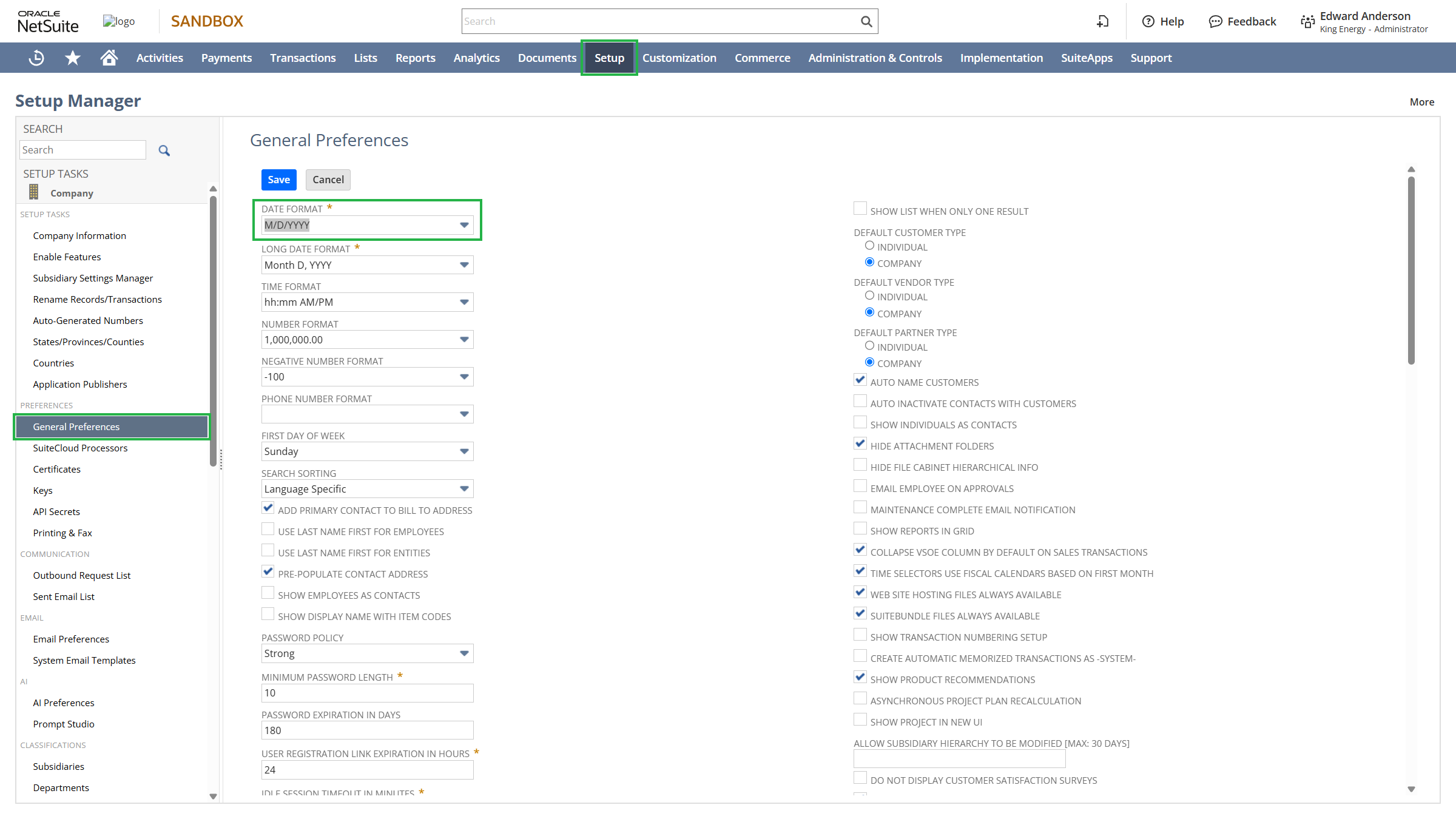Open Email Preferences in sidebar
This screenshot has height=819, width=1456.
71,639
